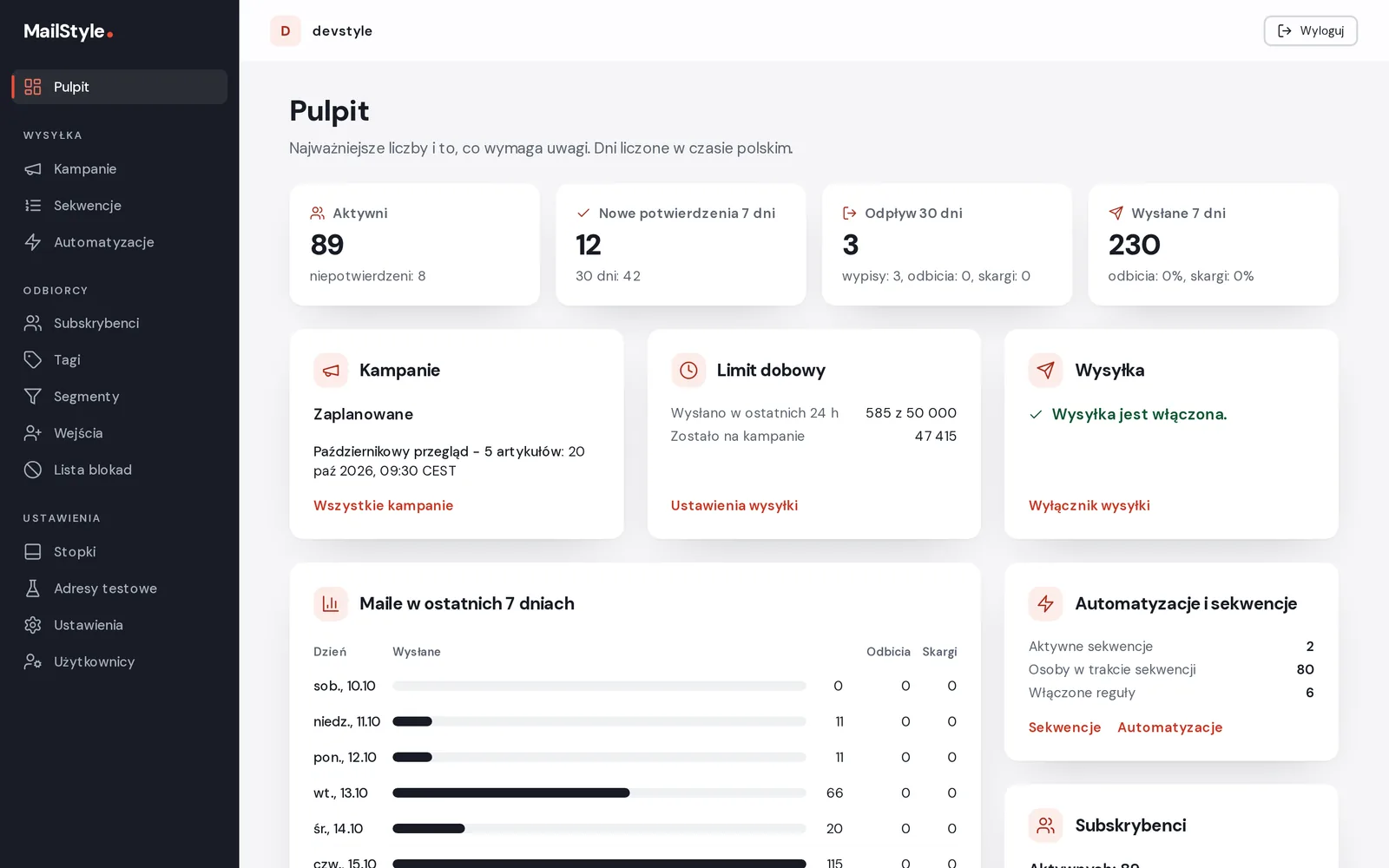The image size is (1389, 868).
Task: Click the Tagi tag icon
Action: click(33, 359)
